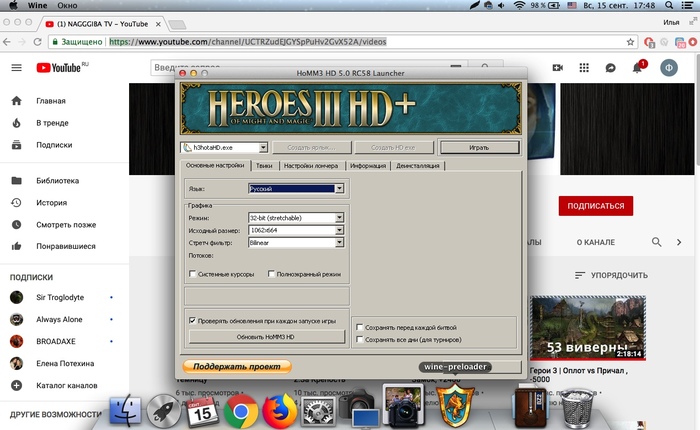Open the h3hotaHD.exe executable dropdown

pos(263,147)
